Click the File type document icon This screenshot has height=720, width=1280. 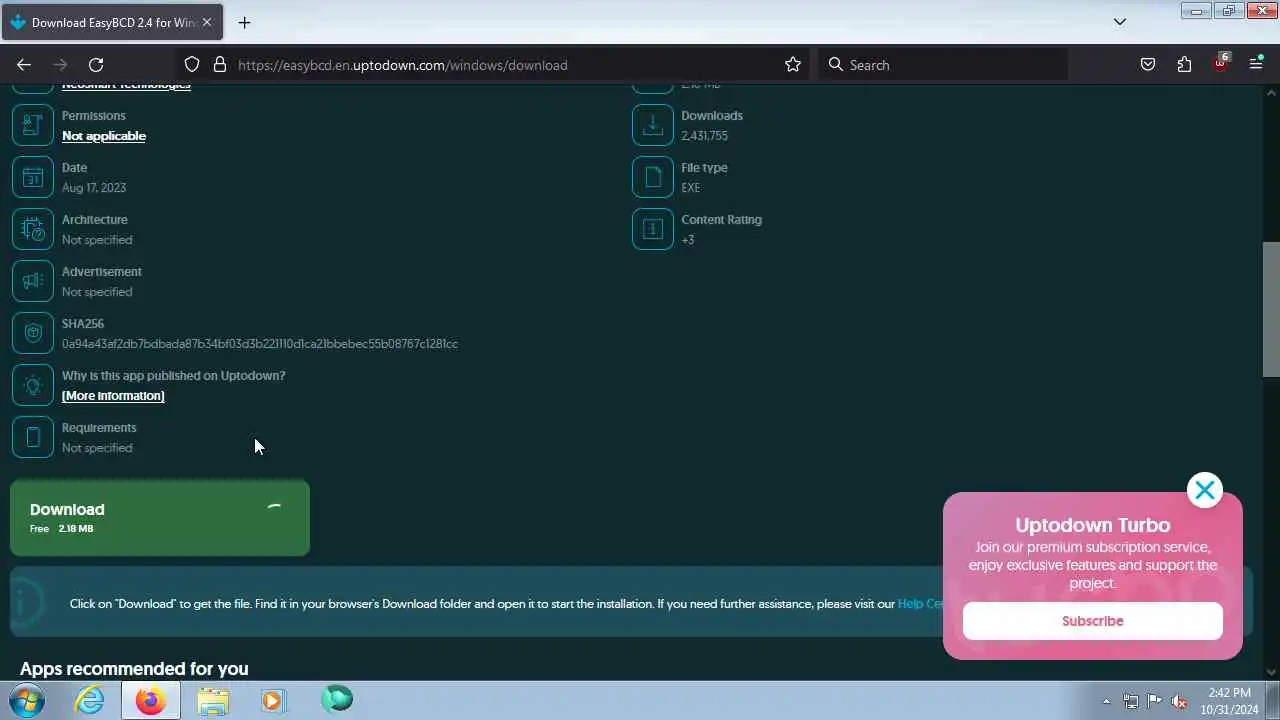(x=653, y=177)
